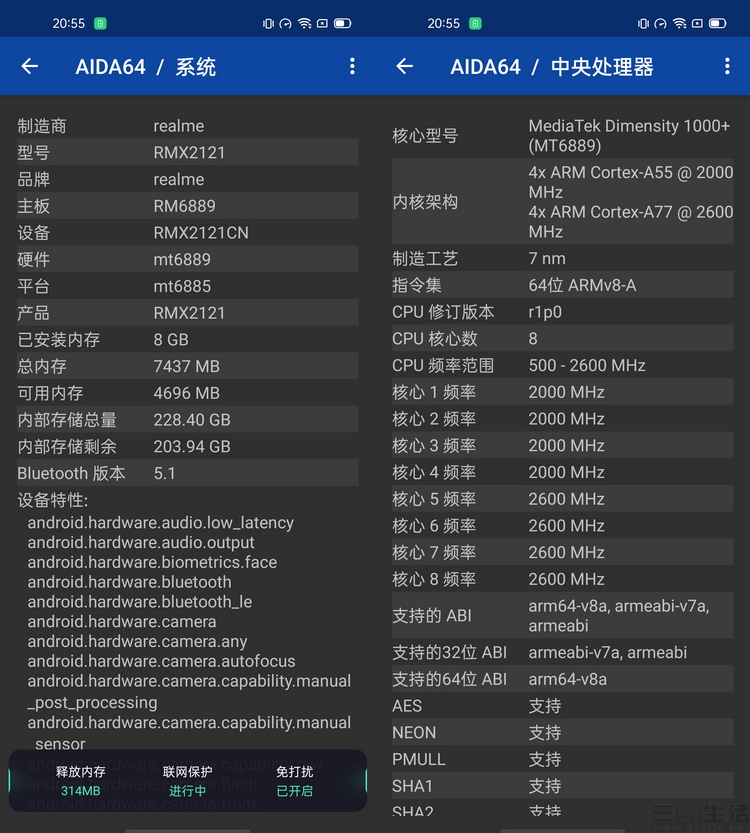The height and width of the screenshot is (833, 750).
Task: Select the SHA1 支持 row
Action: (x=562, y=786)
